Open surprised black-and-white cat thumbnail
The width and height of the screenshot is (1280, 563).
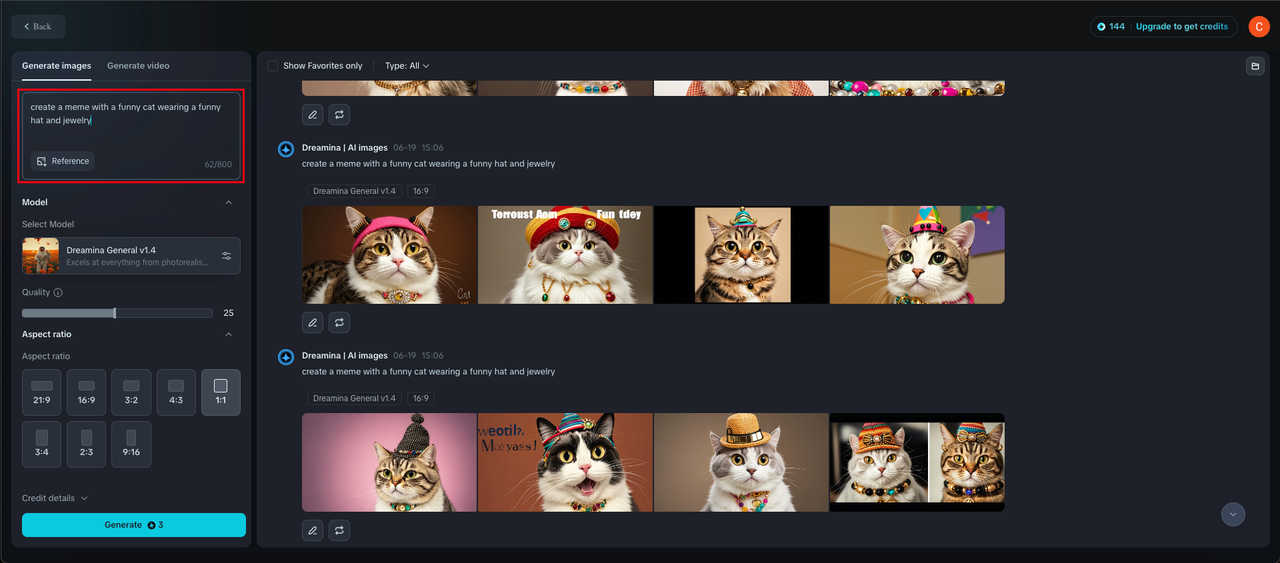click(x=565, y=462)
